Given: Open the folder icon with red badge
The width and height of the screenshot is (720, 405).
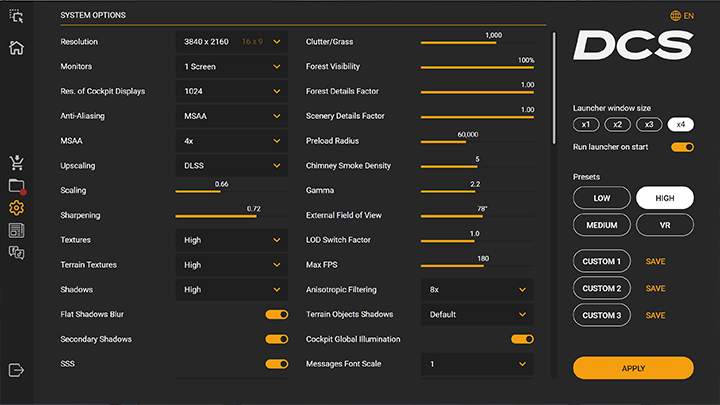Looking at the screenshot, I should click(x=16, y=186).
